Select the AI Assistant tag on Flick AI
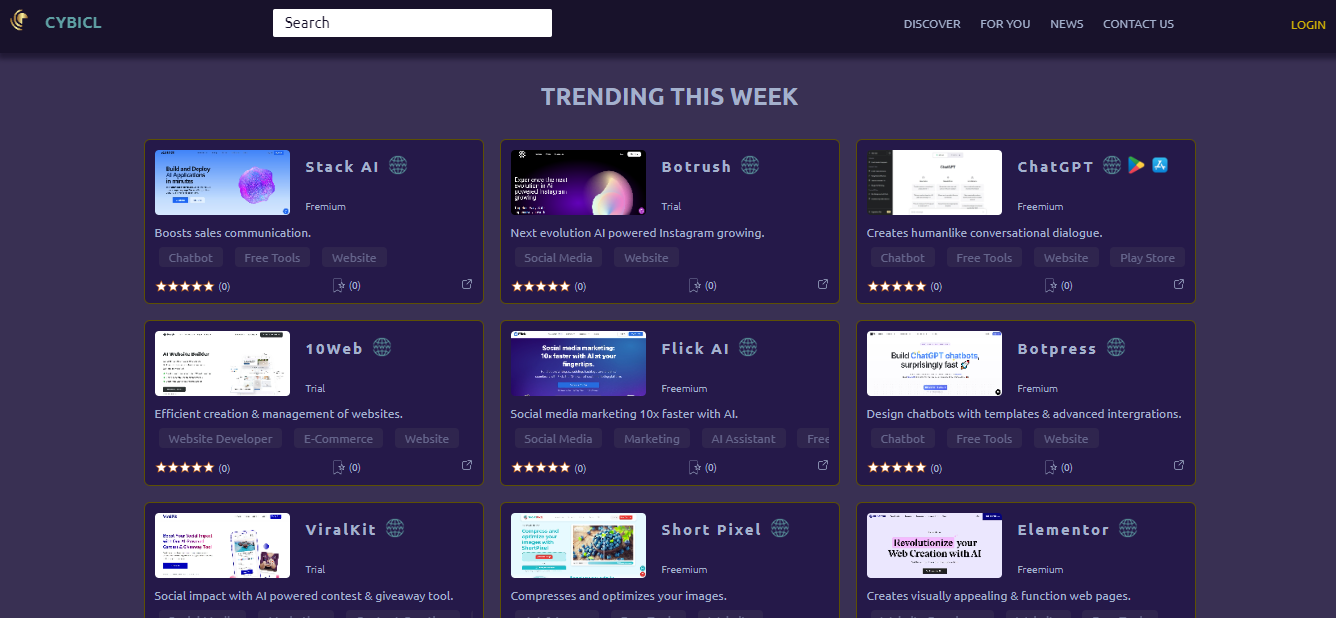Screen dimensions: 1336x618 click(x=743, y=439)
